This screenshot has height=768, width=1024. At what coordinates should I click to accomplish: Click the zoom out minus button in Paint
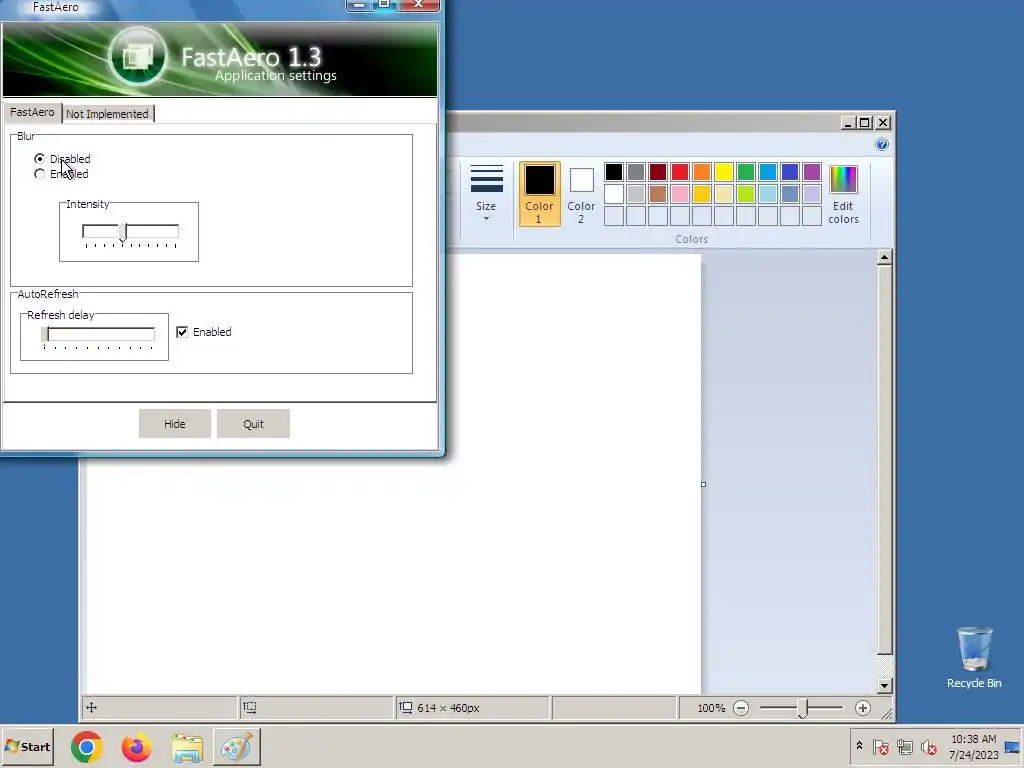point(741,708)
